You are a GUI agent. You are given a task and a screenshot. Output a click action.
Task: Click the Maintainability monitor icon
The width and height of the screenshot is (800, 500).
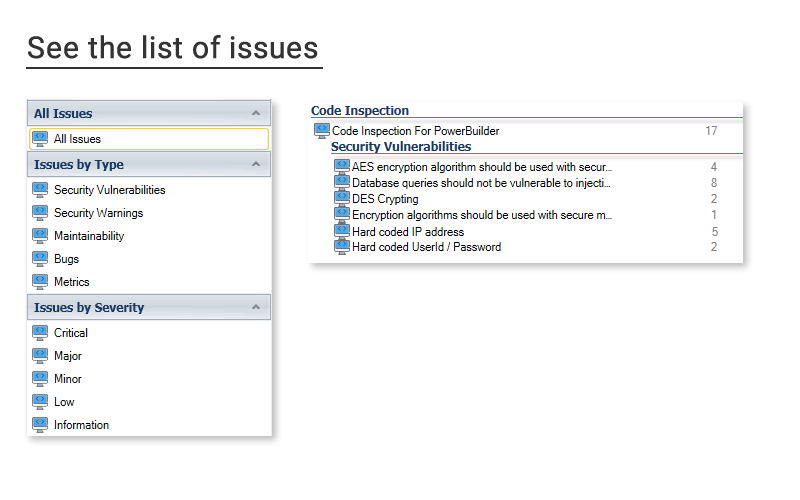(x=40, y=235)
